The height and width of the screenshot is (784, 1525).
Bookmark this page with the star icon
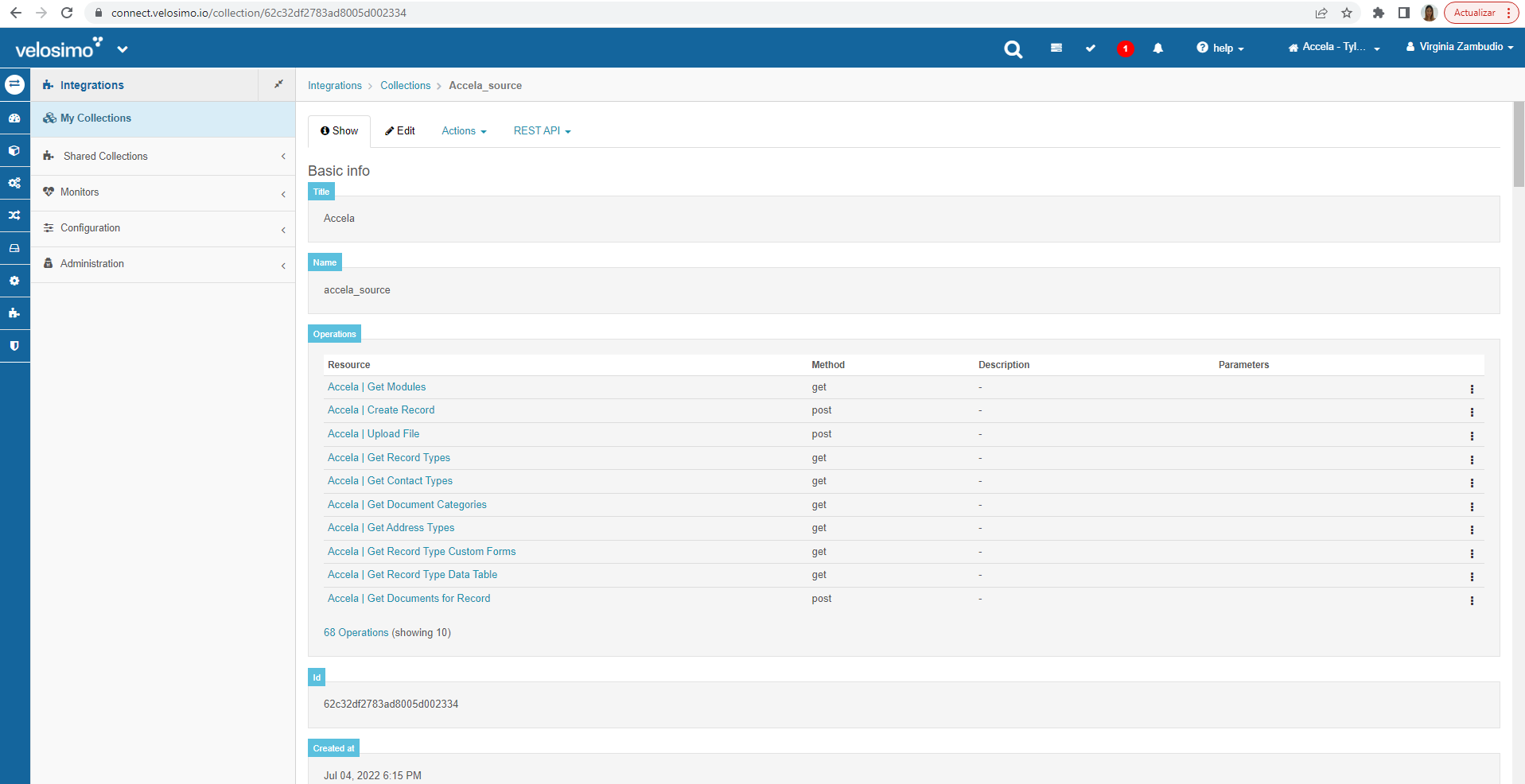click(1347, 13)
